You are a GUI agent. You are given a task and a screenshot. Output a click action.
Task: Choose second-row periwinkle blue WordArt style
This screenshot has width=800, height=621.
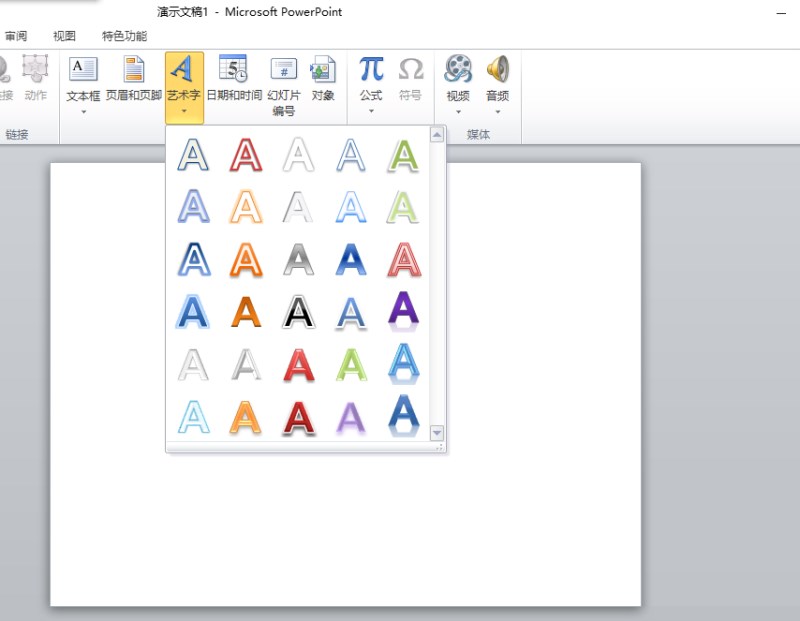click(193, 207)
